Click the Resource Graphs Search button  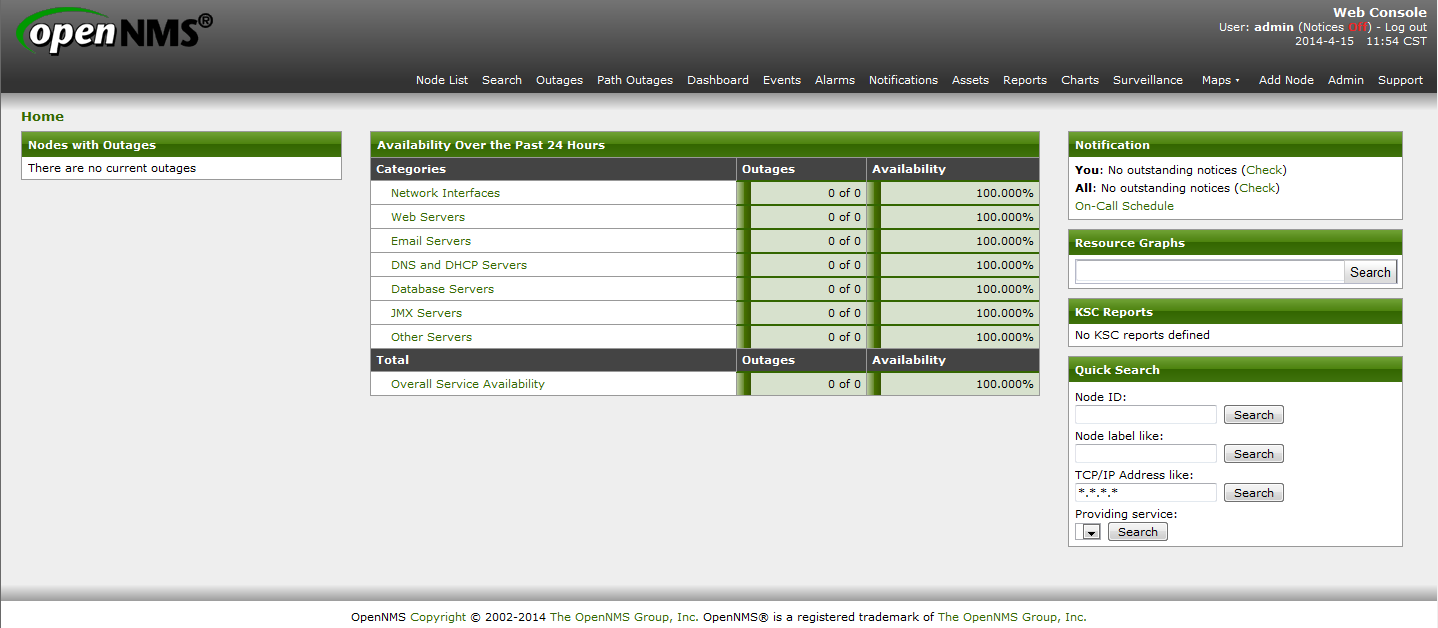pos(1370,272)
